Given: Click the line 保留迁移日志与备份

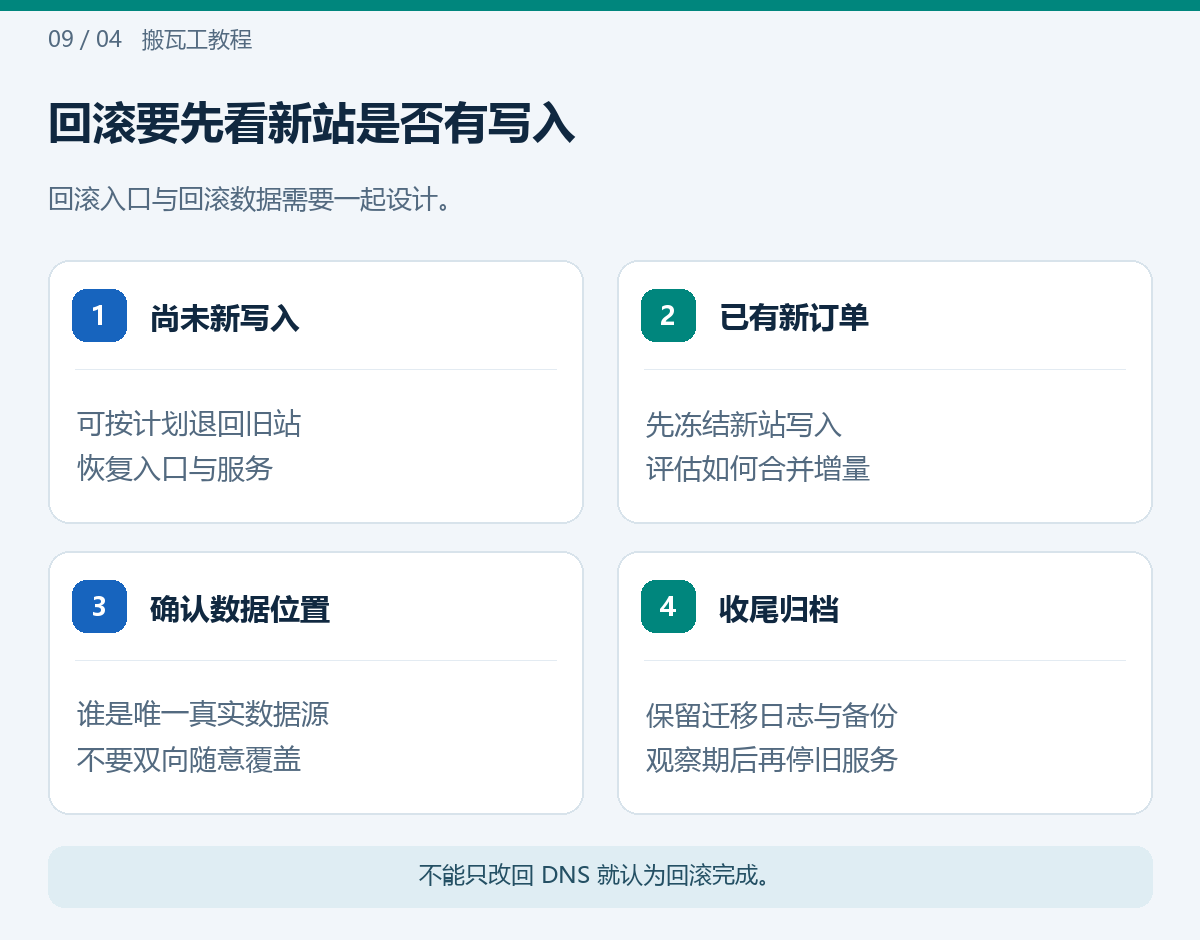Looking at the screenshot, I should tap(772, 715).
